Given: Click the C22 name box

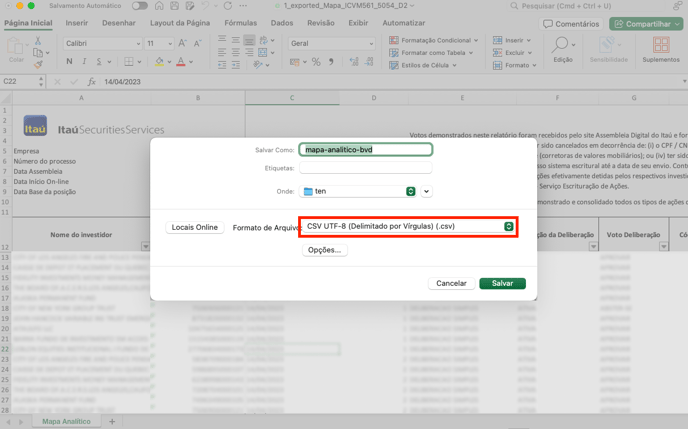Looking at the screenshot, I should point(23,82).
